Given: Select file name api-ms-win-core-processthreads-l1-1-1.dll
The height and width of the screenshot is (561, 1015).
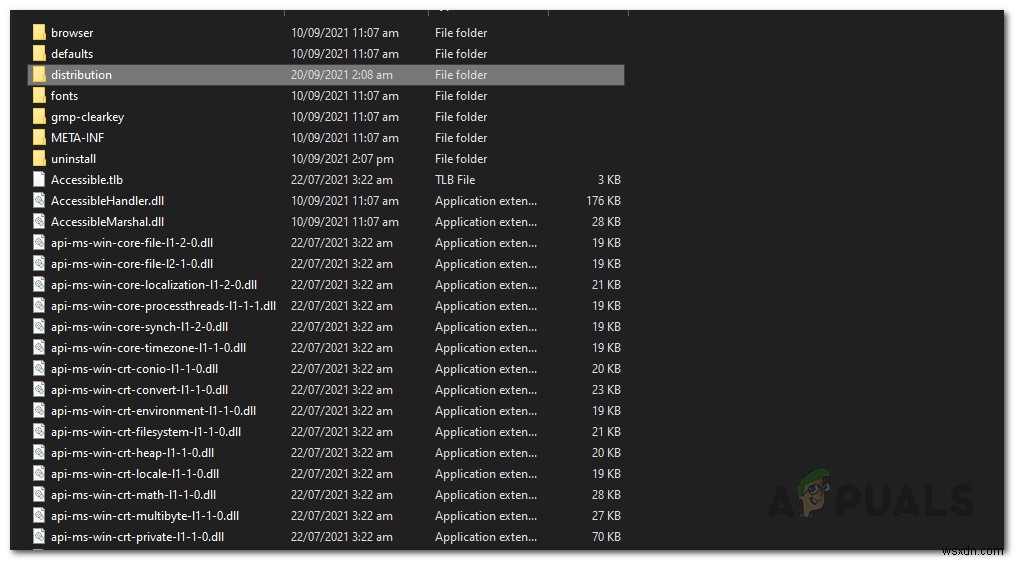Looking at the screenshot, I should click(163, 306).
